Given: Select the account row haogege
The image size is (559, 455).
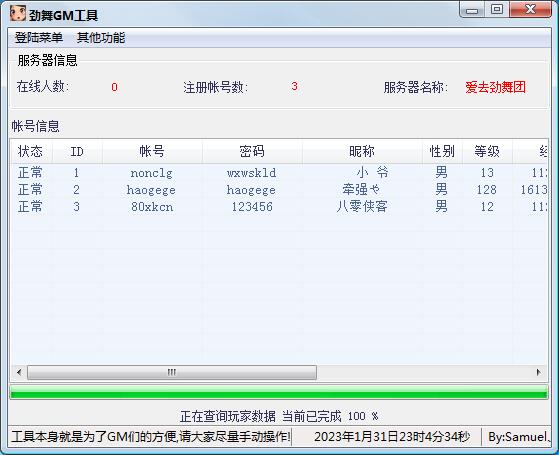Looking at the screenshot, I should pyautogui.click(x=279, y=190).
